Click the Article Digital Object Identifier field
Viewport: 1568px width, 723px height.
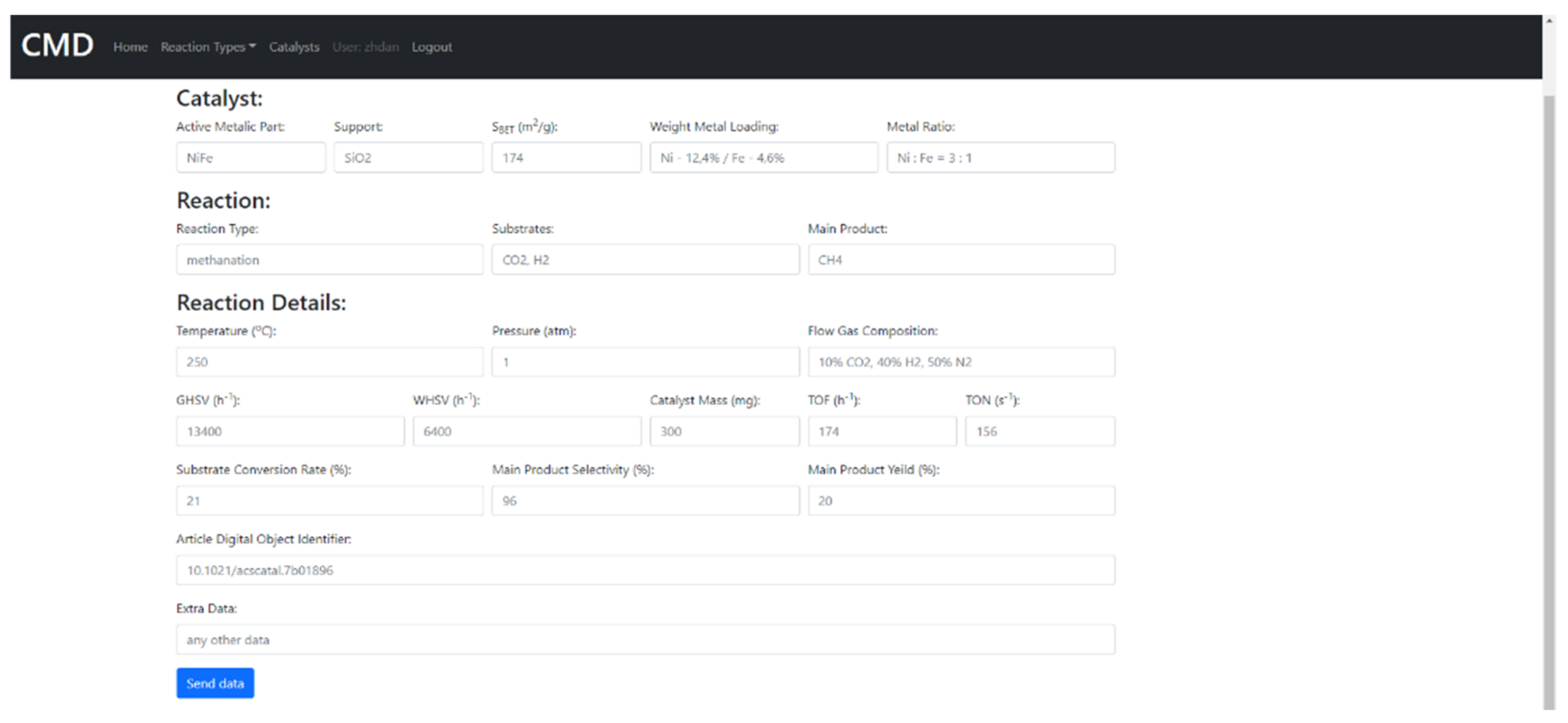645,570
